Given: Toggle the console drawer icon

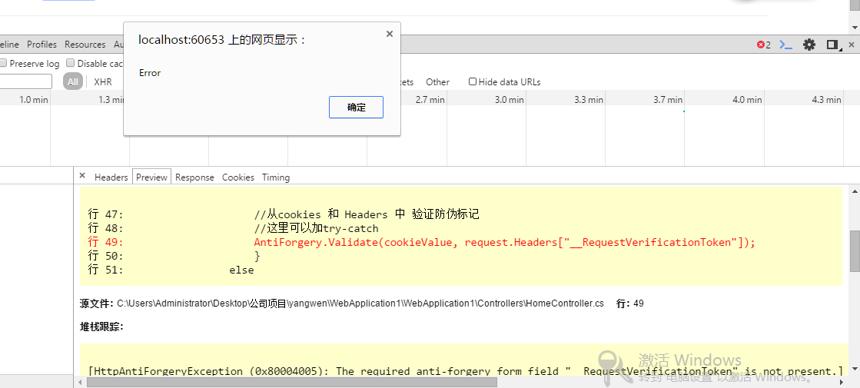Looking at the screenshot, I should point(785,45).
